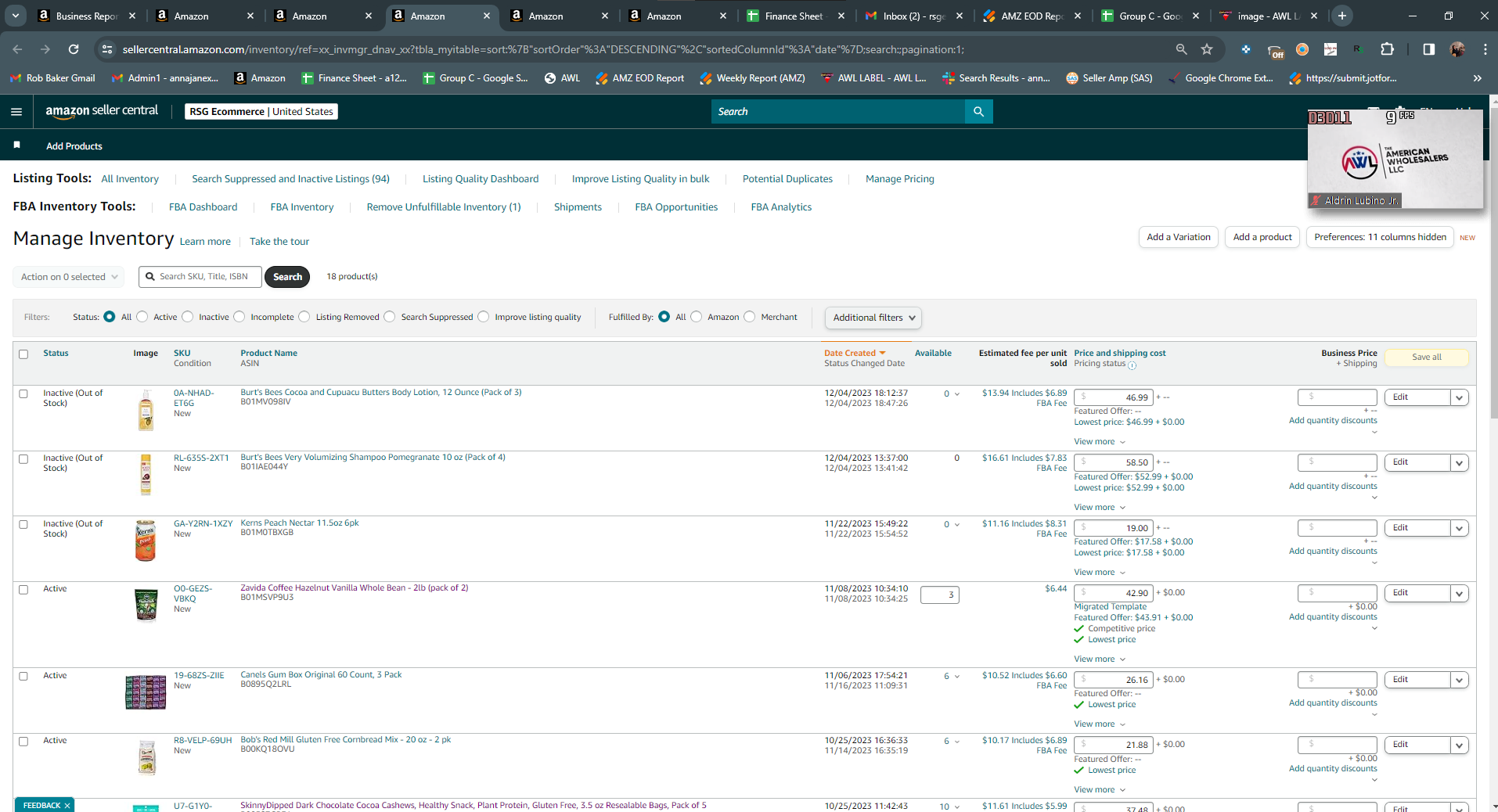Click the bookmark flag icon beside Add Products

[x=17, y=146]
